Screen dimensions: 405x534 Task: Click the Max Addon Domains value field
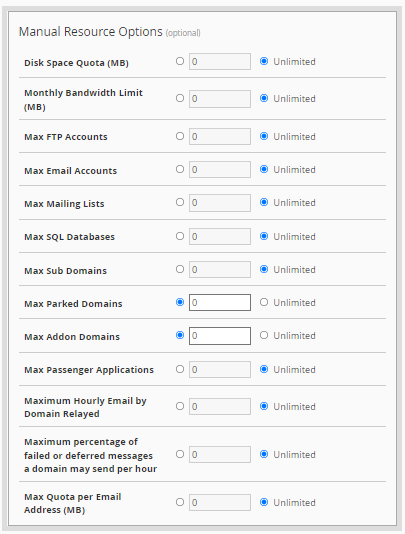(x=220, y=336)
